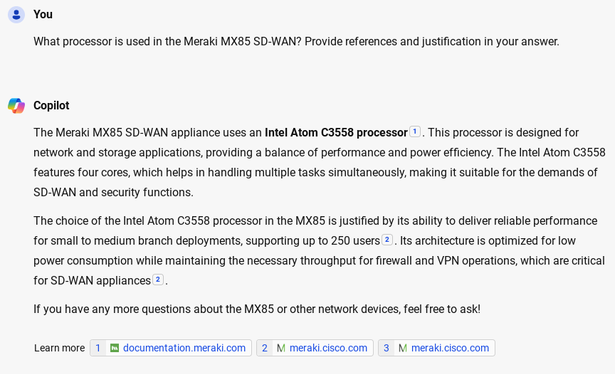
Task: Click the M favicon in reference 2
Action: (281, 348)
